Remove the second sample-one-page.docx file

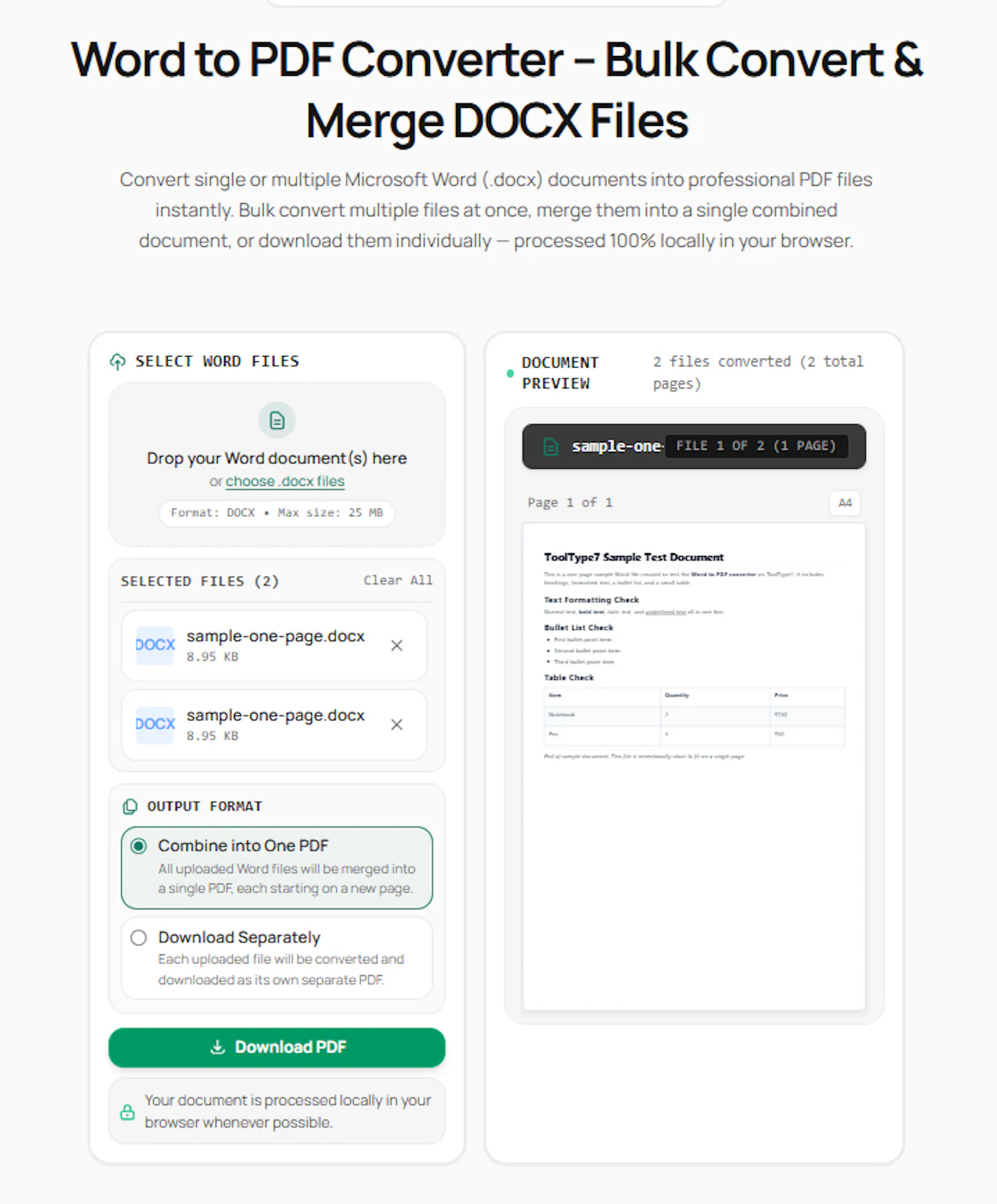click(396, 724)
